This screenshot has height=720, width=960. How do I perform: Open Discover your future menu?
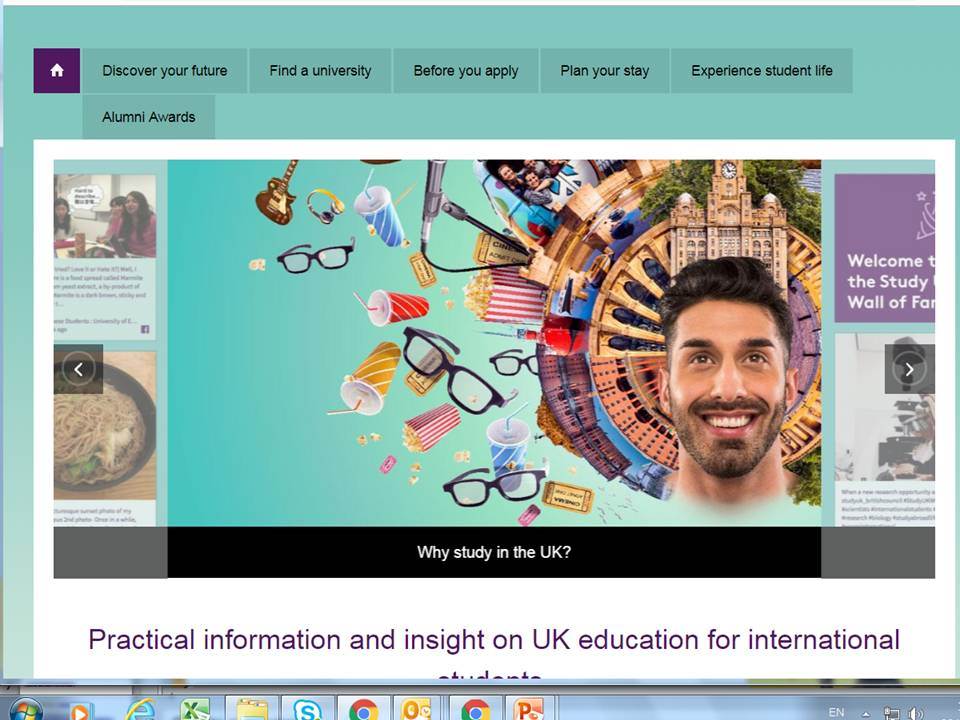(x=165, y=70)
